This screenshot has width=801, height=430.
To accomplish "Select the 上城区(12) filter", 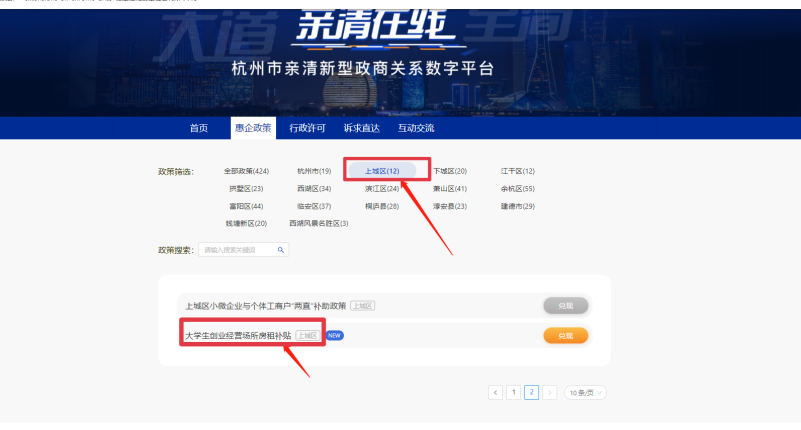I will pyautogui.click(x=382, y=171).
